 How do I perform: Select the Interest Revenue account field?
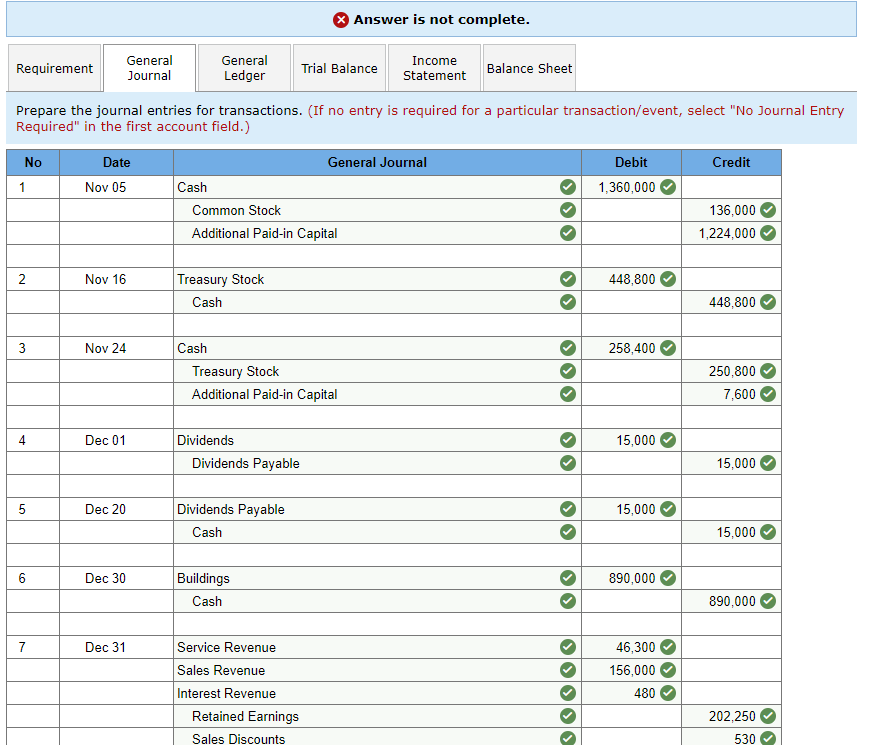[x=377, y=693]
